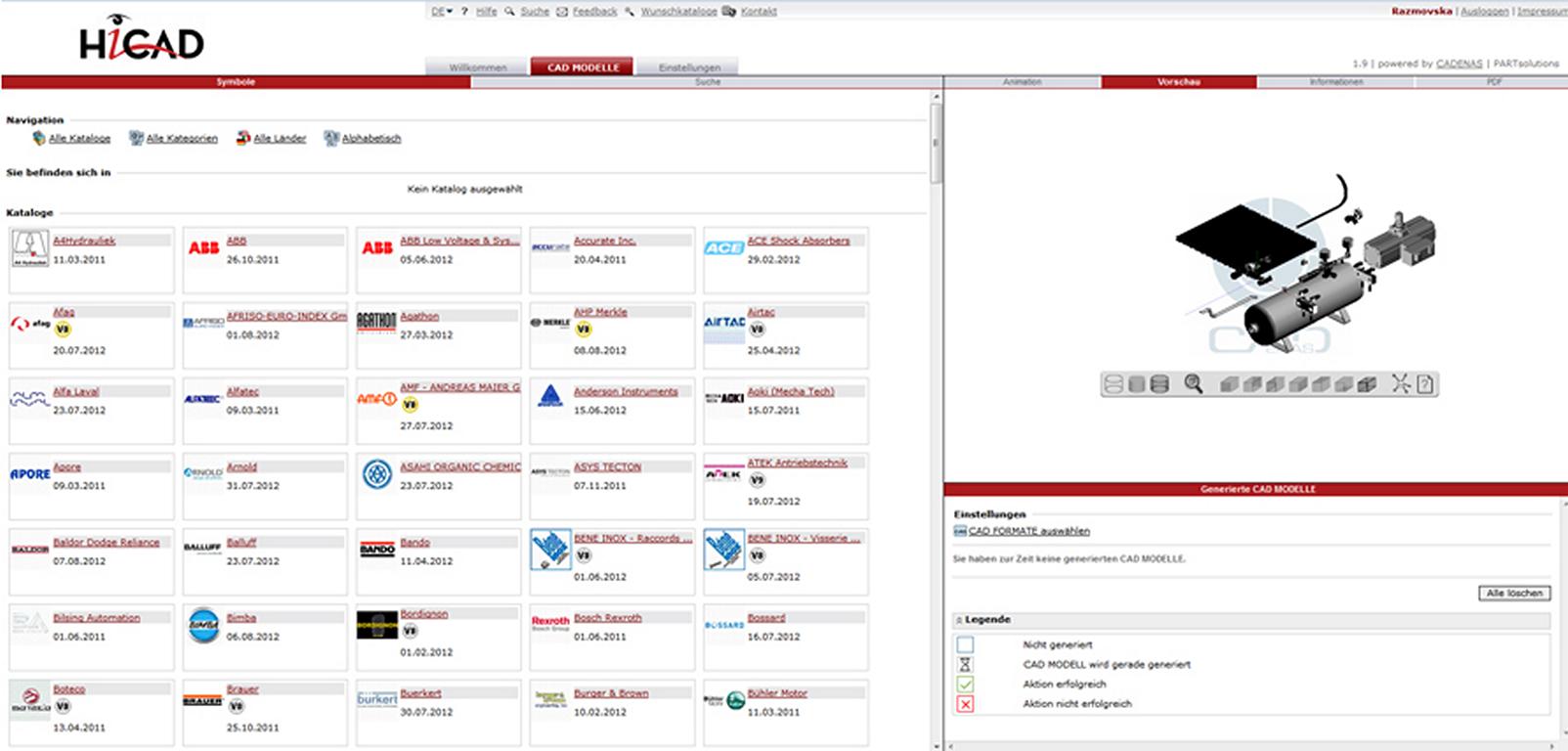1568x751 pixels.
Task: Click the ASAHI ORGANIC CHEMIC logo
Action: 377,474
